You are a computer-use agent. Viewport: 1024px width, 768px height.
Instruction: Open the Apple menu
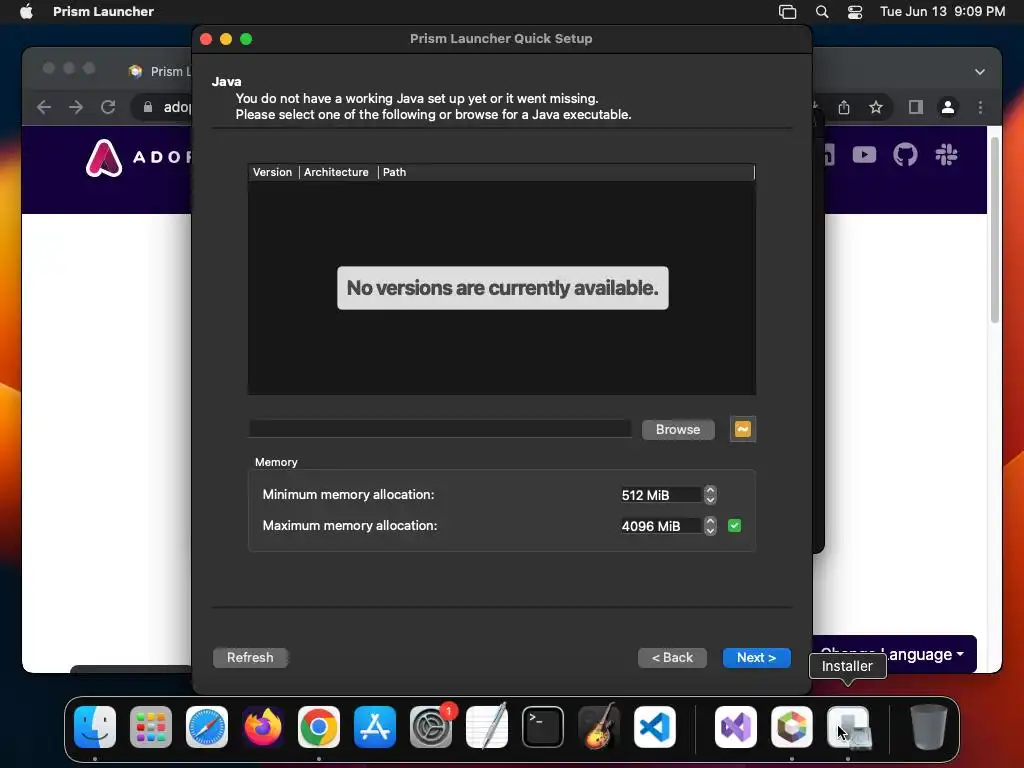tap(26, 11)
